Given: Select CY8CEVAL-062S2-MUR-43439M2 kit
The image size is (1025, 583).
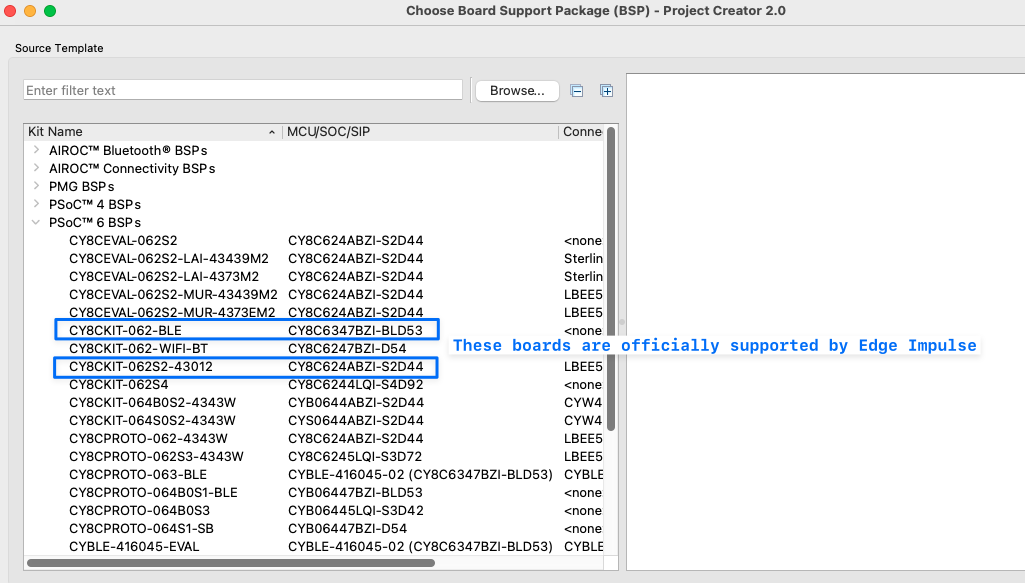Looking at the screenshot, I should pyautogui.click(x=173, y=295).
